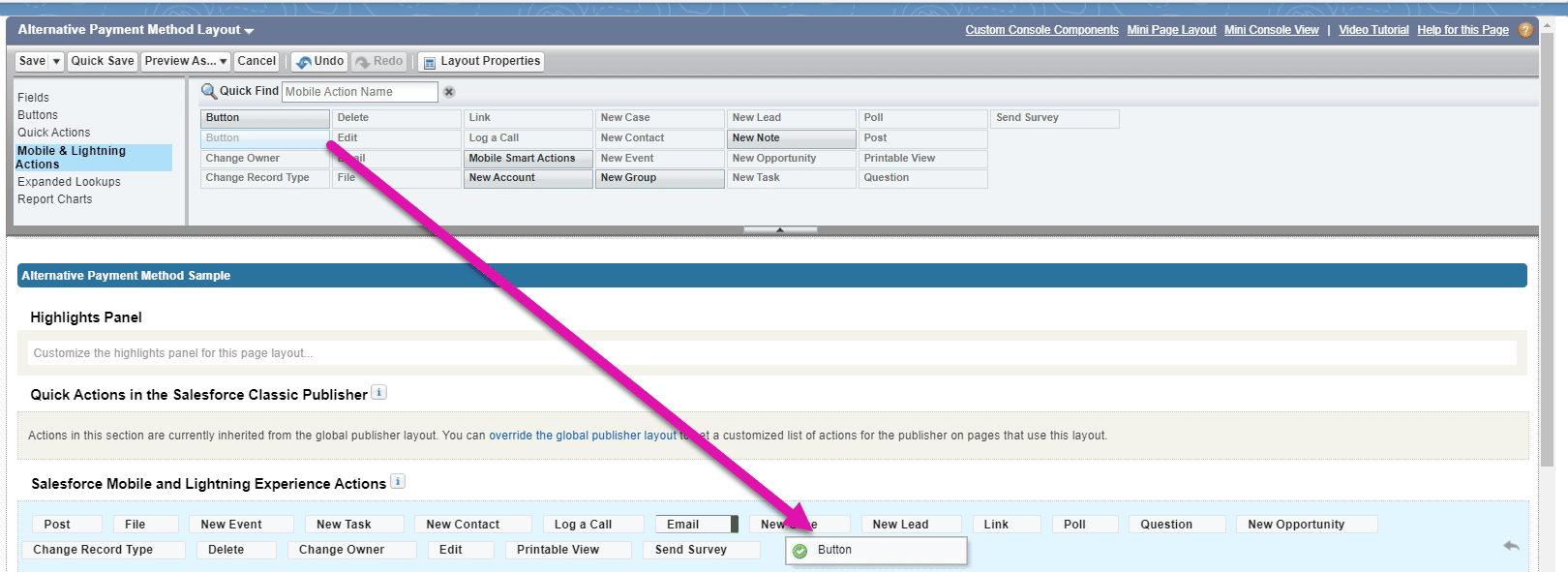Select the Mobile Smart Actions palette item
The image size is (1568, 572).
click(528, 158)
